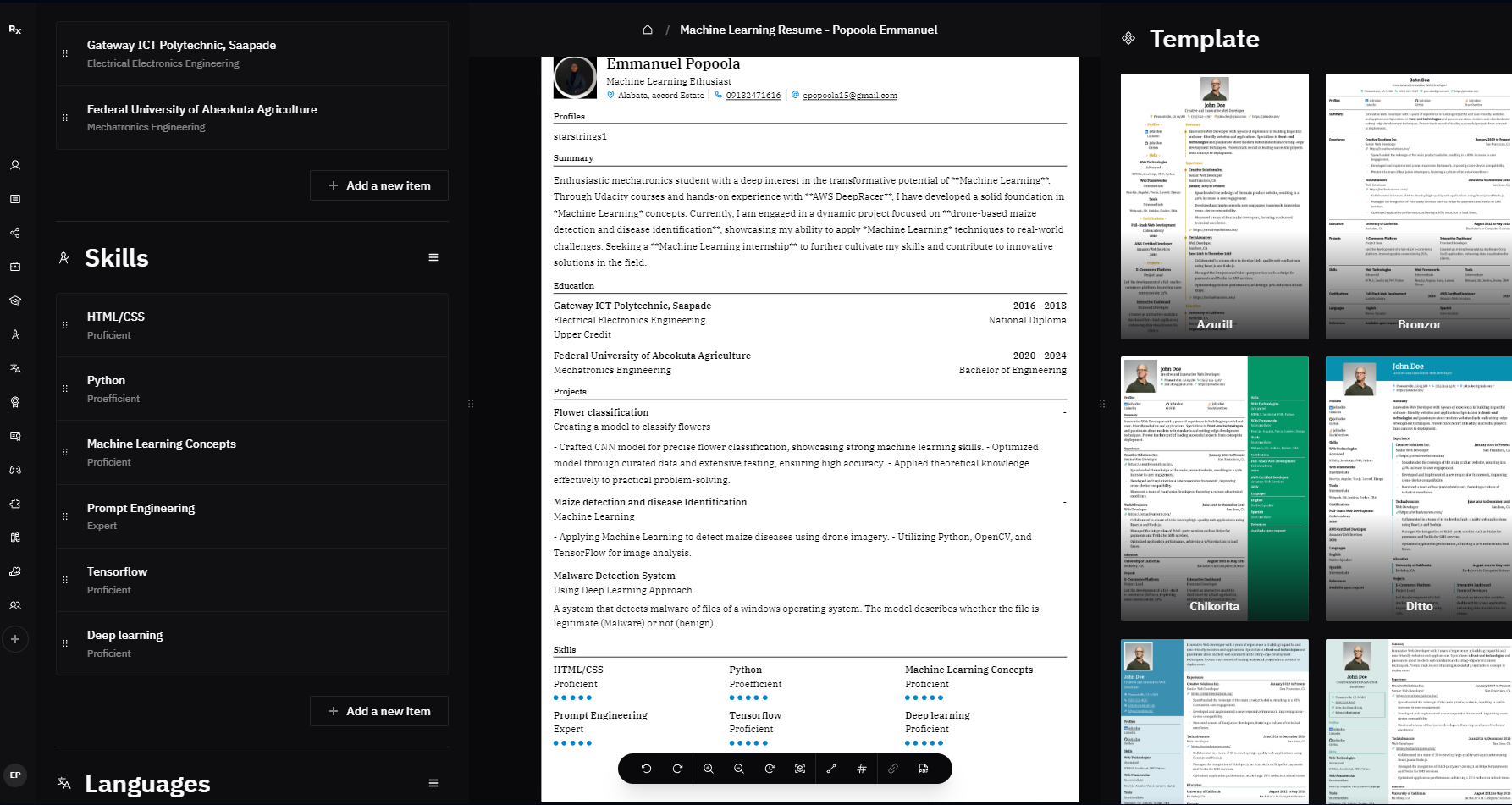Screen dimensions: 1512x805
Task: Add a new item below the education list
Action: coord(378,185)
